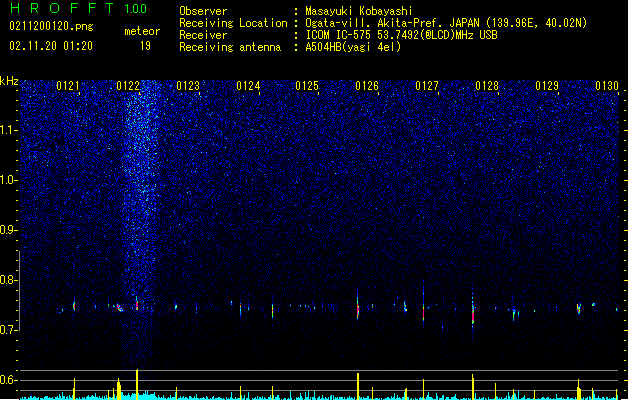Click the meteor count label

point(142,31)
